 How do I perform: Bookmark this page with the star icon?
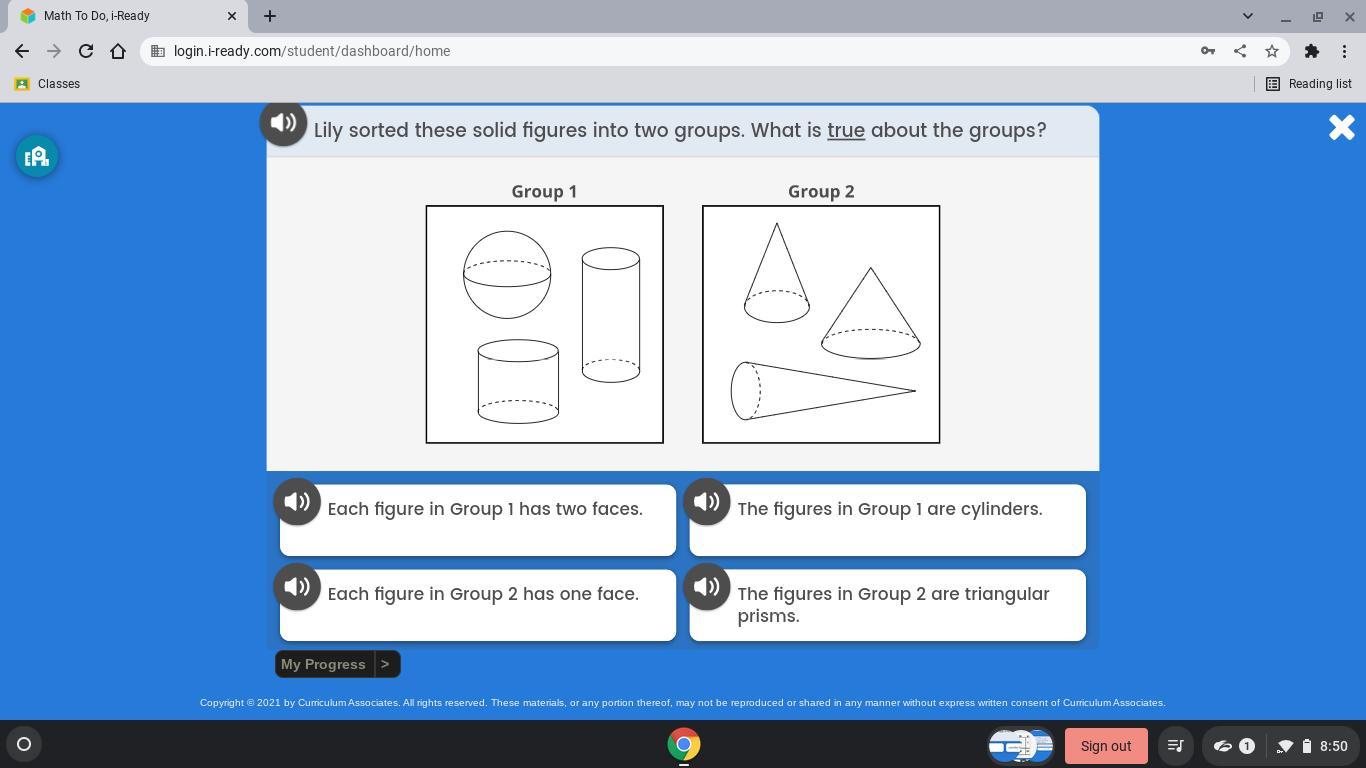pyautogui.click(x=1272, y=51)
